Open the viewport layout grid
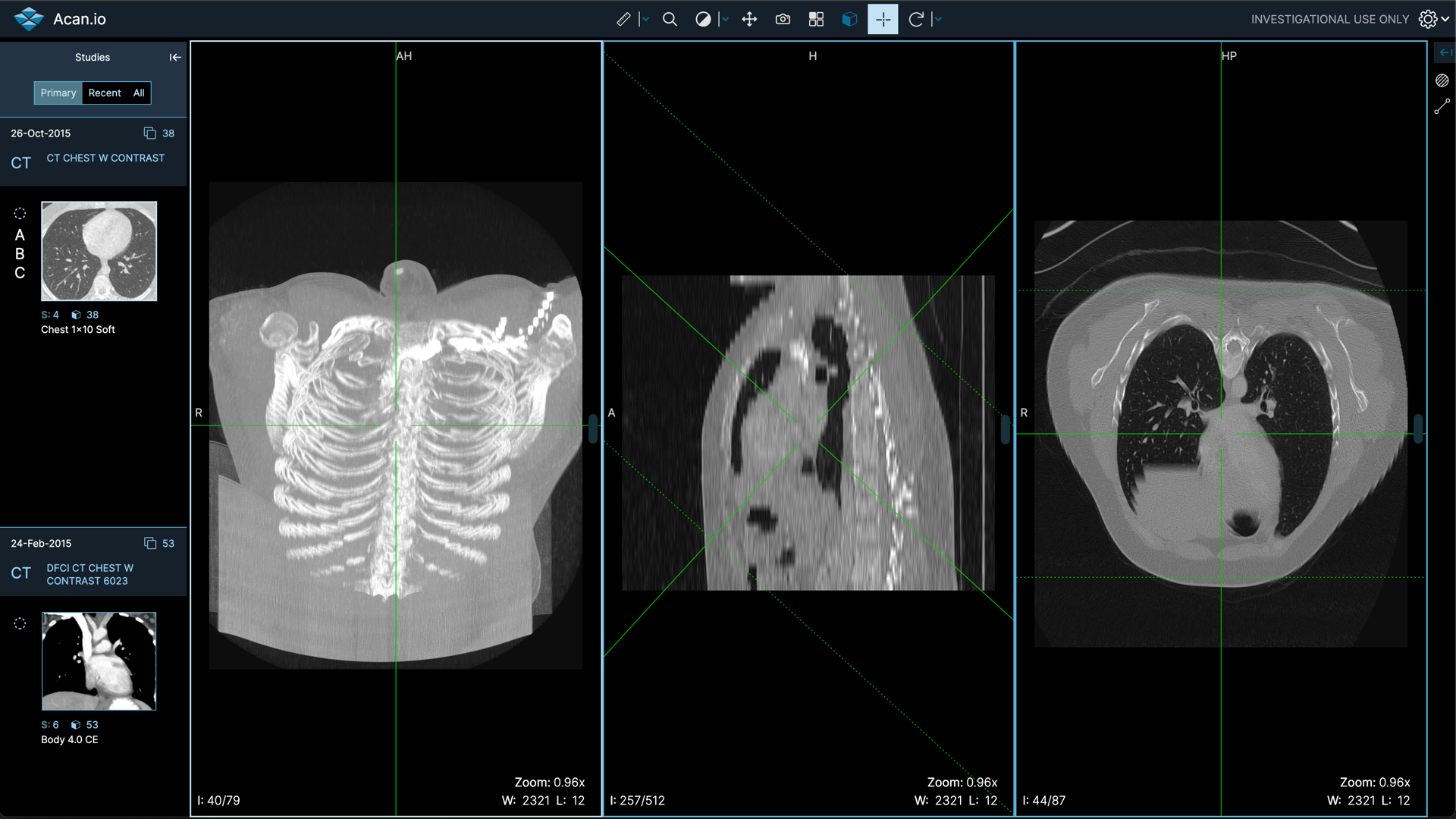The width and height of the screenshot is (1456, 819). 816,20
